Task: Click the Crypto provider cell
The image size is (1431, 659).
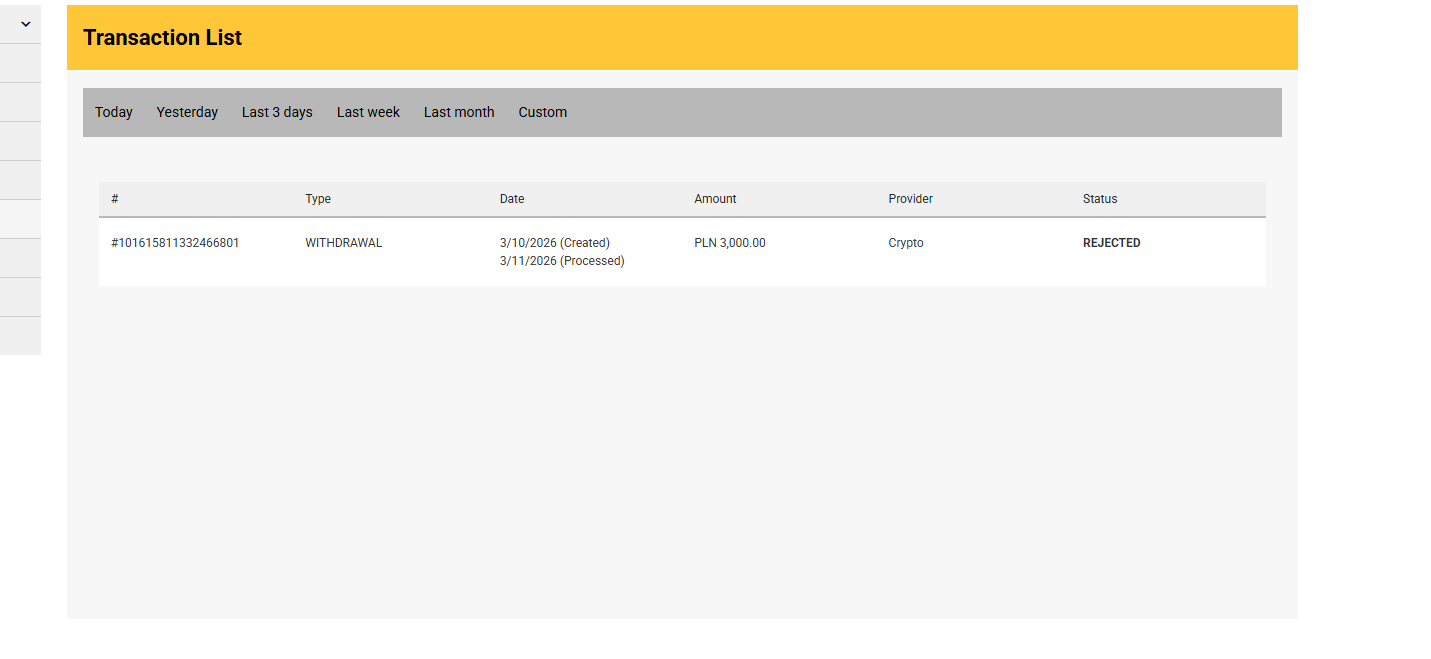Action: (906, 243)
